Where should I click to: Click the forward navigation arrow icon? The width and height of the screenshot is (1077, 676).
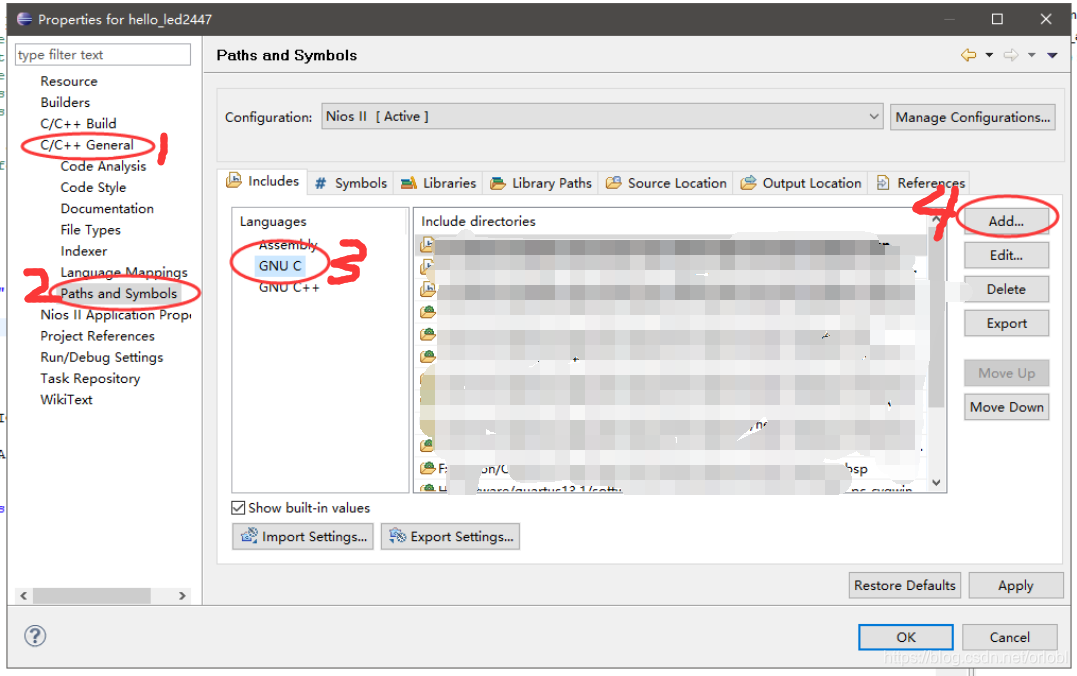point(1011,55)
